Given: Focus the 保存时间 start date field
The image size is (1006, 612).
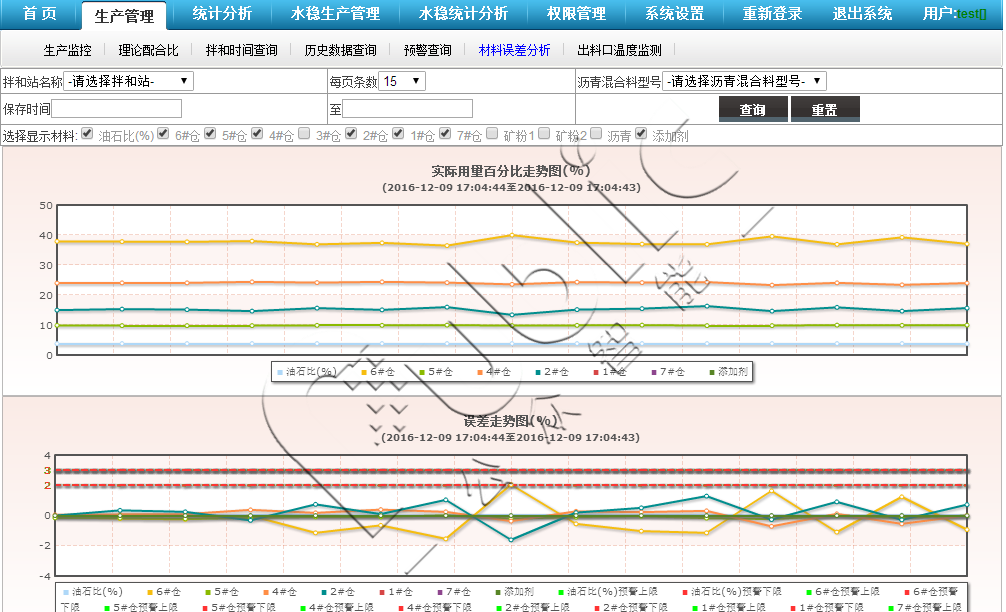Looking at the screenshot, I should click(x=121, y=109).
